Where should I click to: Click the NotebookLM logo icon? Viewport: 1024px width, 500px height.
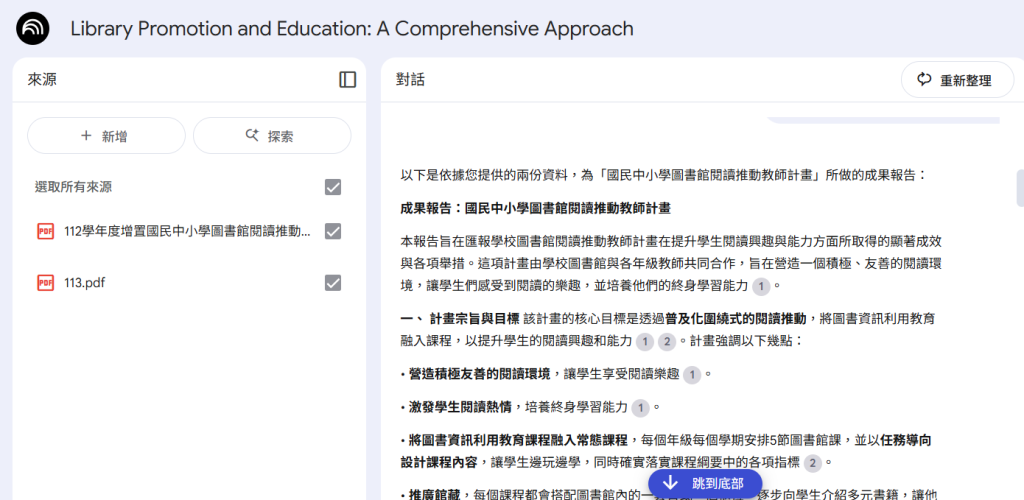pos(33,28)
